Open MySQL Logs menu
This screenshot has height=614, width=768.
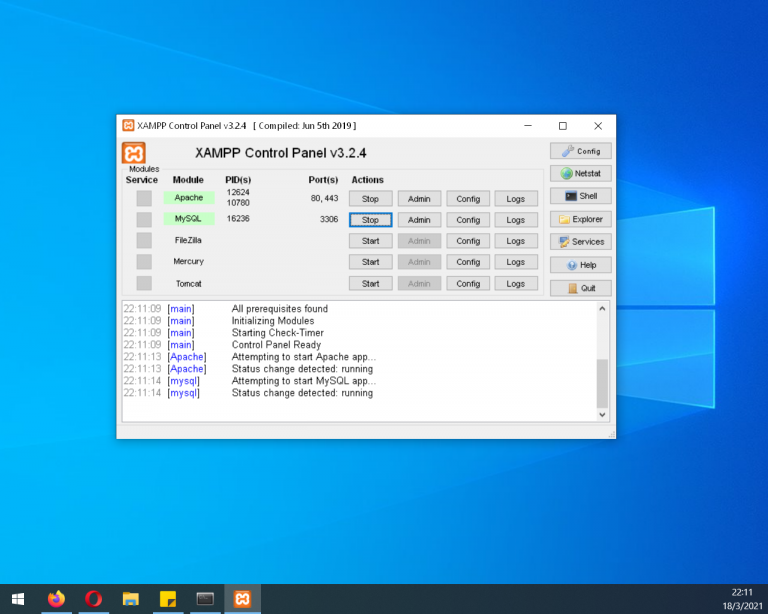click(x=516, y=220)
